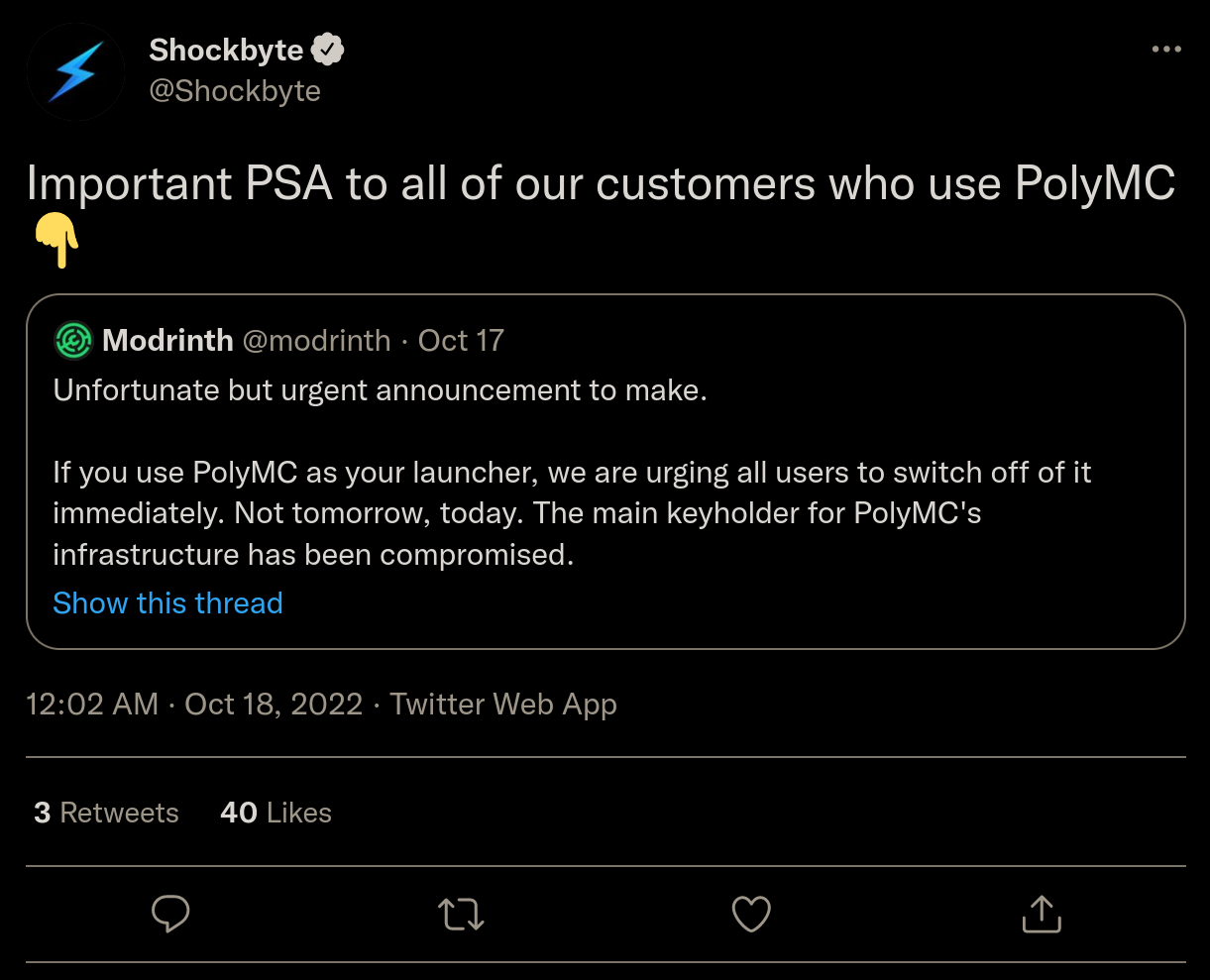Click the 12:02 AM Oct 18, 2022 timestamp

pyautogui.click(x=194, y=704)
